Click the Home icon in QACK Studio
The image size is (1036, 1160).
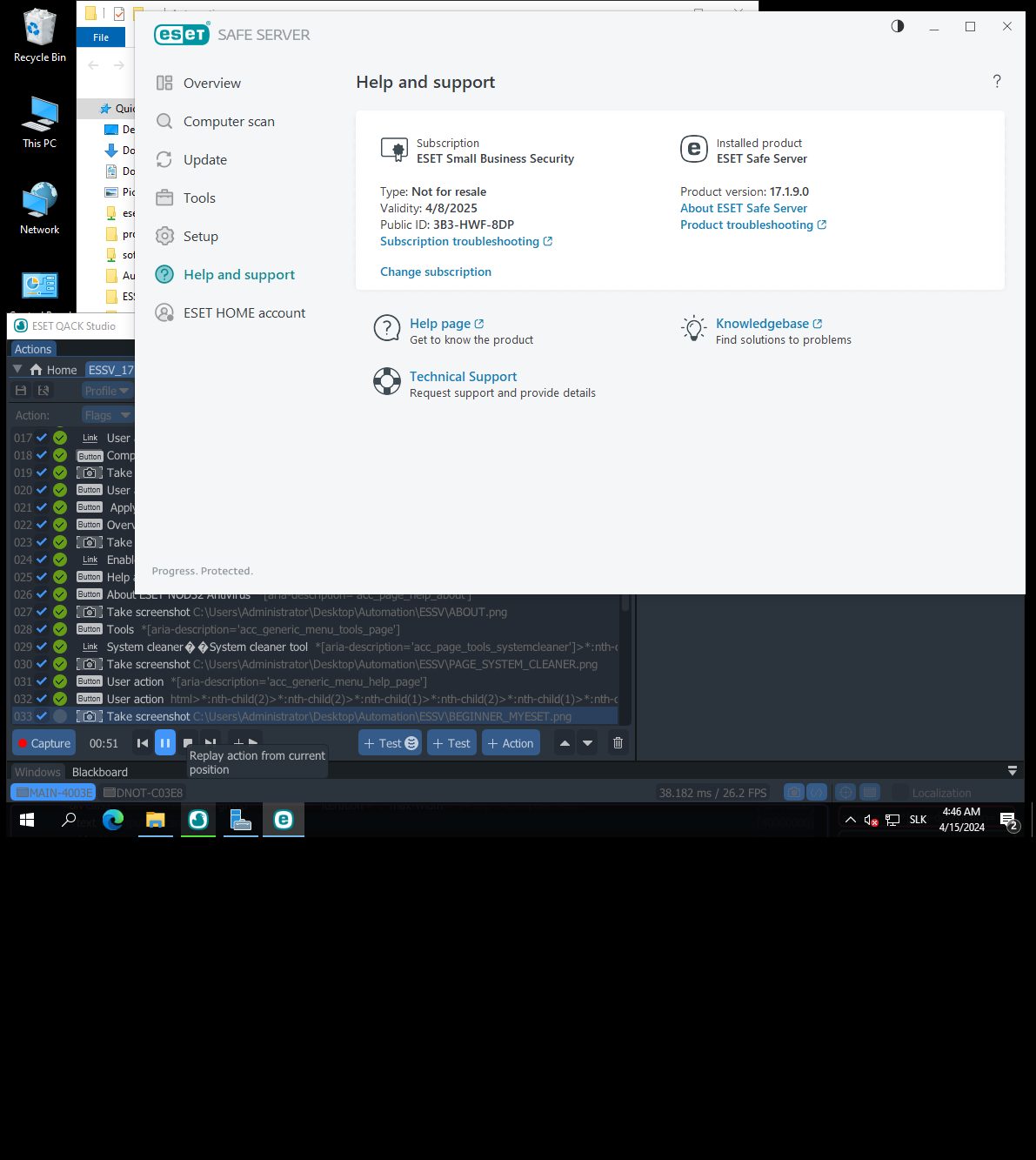(x=37, y=370)
